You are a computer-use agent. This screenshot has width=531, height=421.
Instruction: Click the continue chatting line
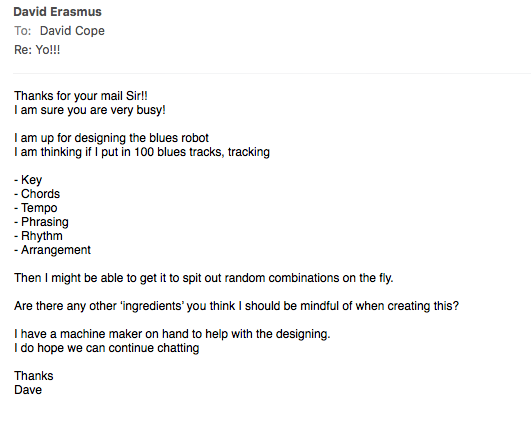pos(107,348)
